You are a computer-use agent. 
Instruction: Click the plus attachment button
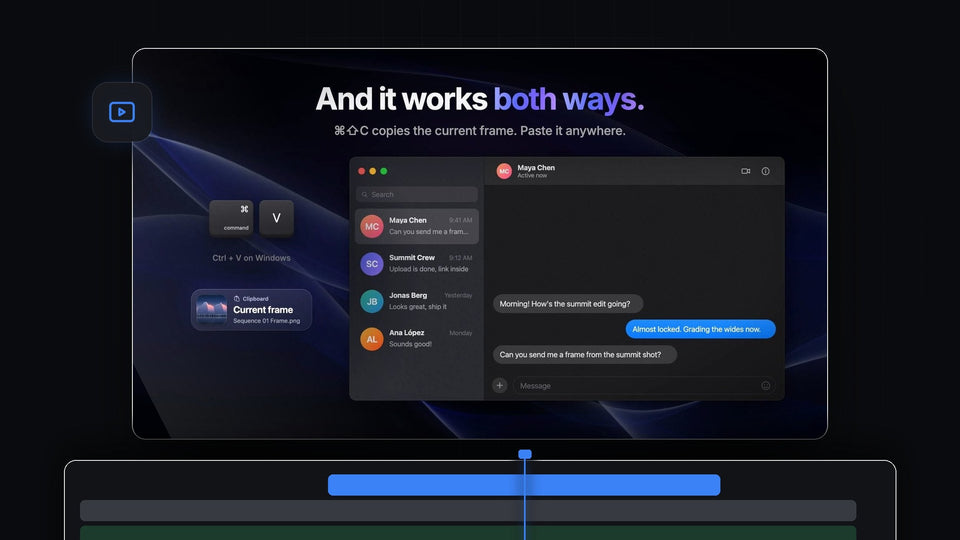pyautogui.click(x=500, y=385)
